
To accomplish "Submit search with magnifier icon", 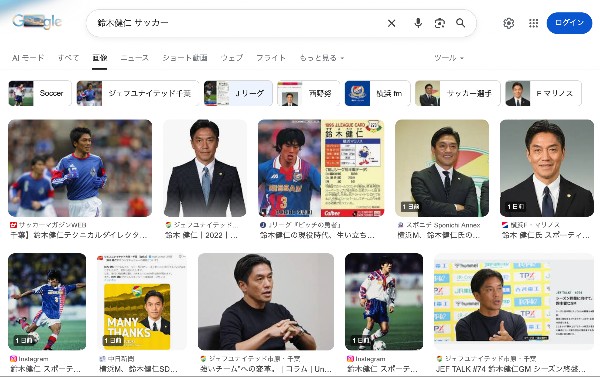I will click(461, 23).
